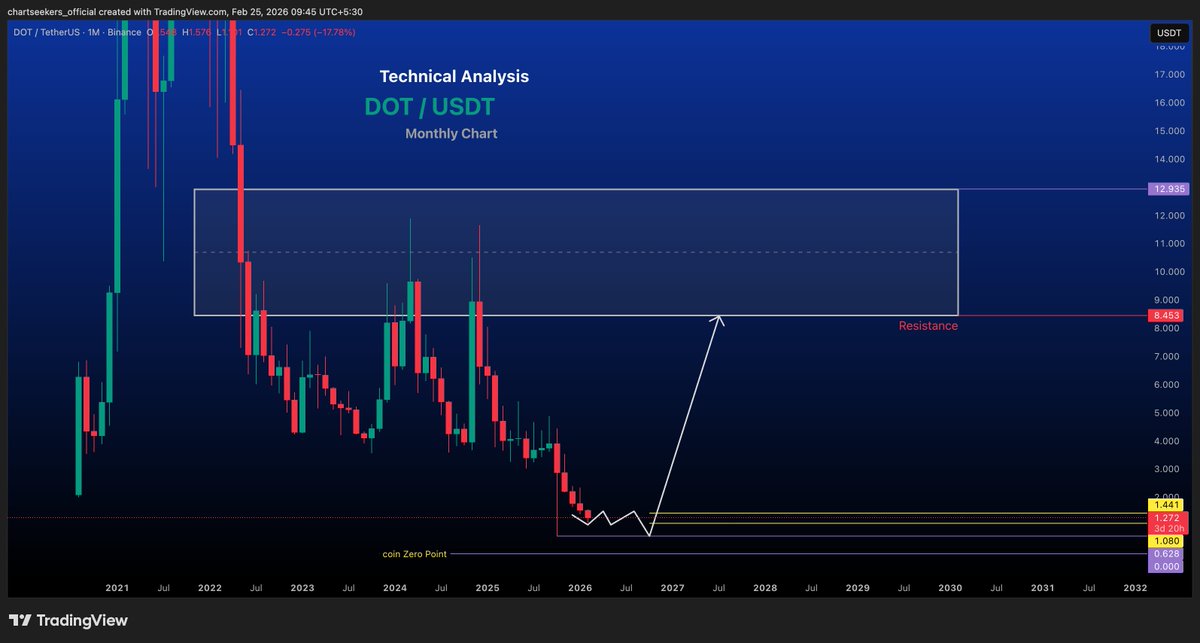Screen dimensions: 1200x643
Task: Click 9.000 on the price axis
Action: [1169, 299]
